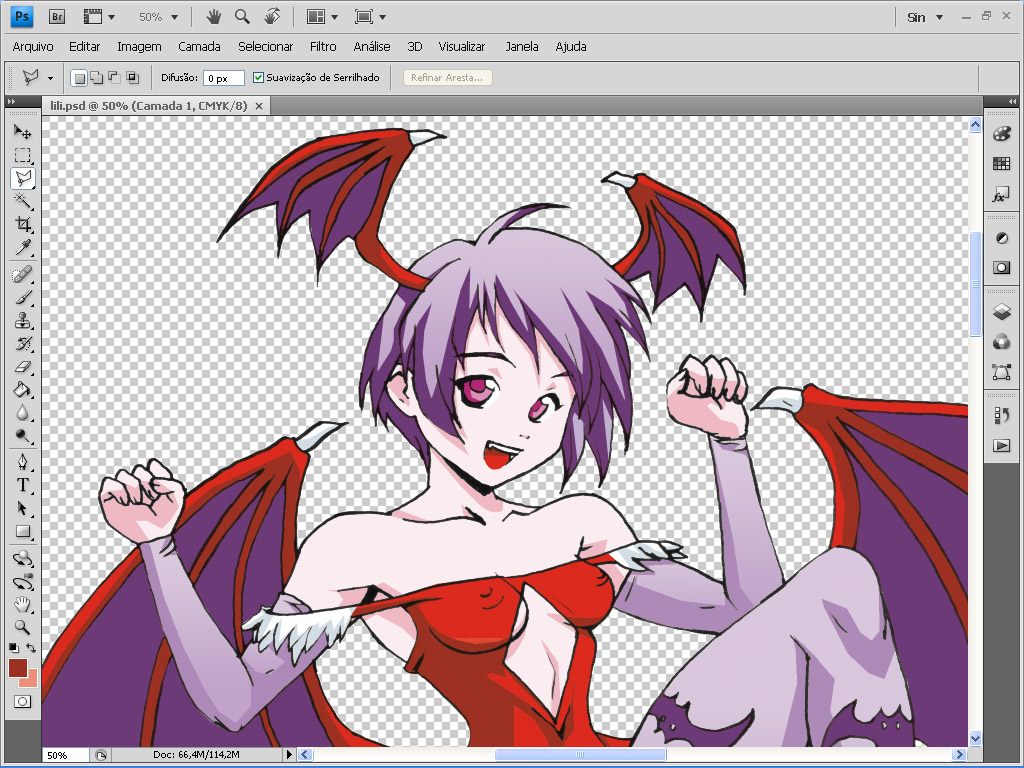This screenshot has height=768, width=1024.
Task: Select the Eraser tool
Action: point(23,366)
